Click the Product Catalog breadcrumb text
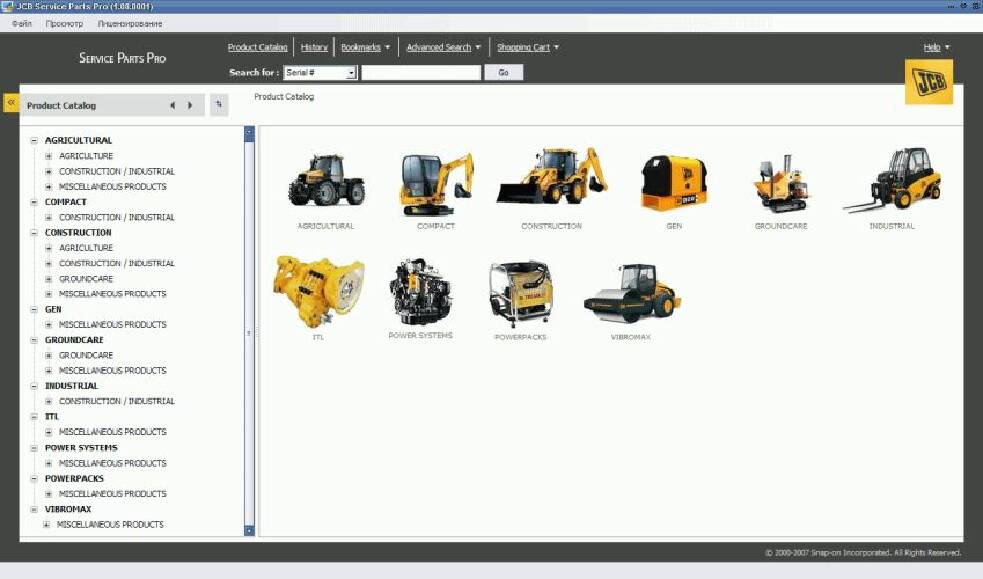Image resolution: width=983 pixels, height=579 pixels. [284, 96]
